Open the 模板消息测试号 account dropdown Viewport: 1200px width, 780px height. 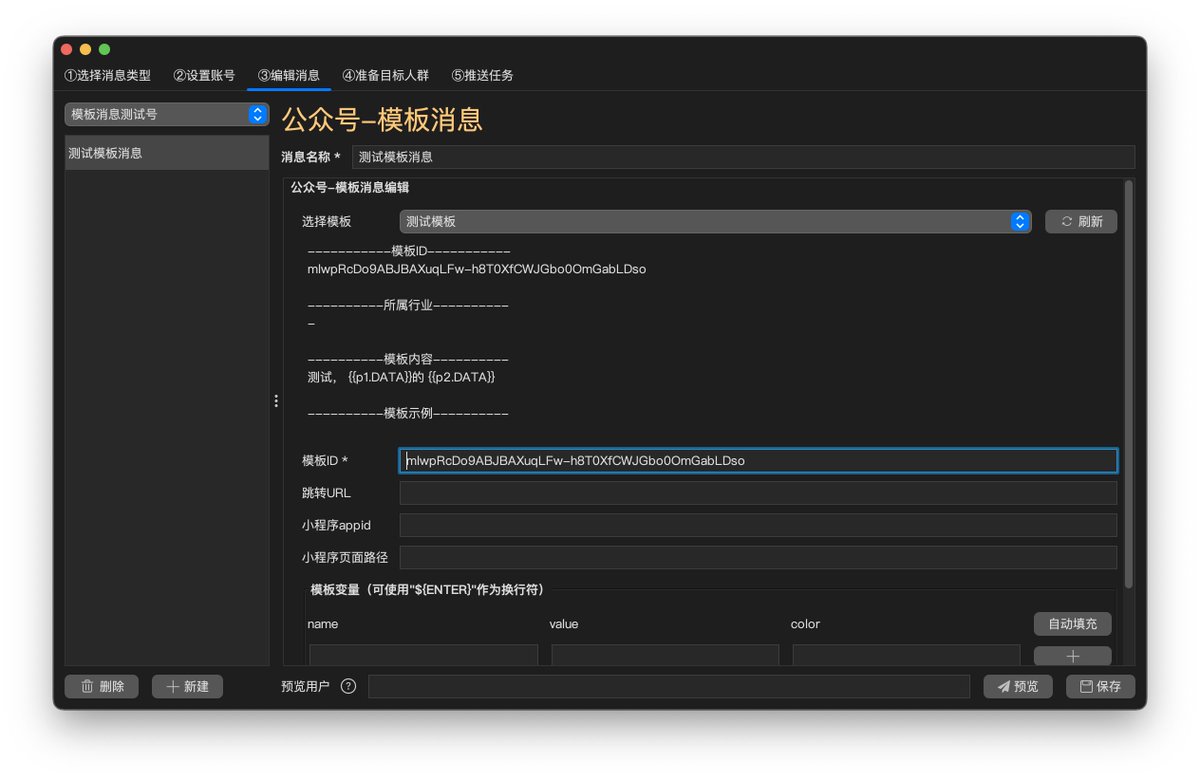pos(167,114)
